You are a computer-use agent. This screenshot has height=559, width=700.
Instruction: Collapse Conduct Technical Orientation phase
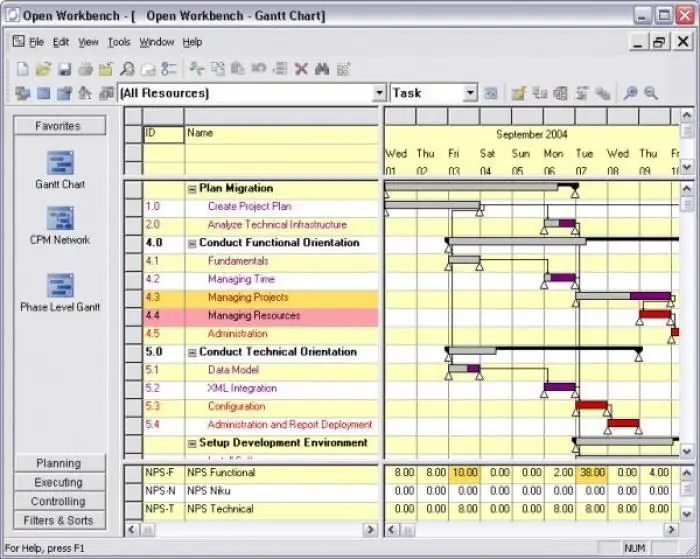point(192,353)
